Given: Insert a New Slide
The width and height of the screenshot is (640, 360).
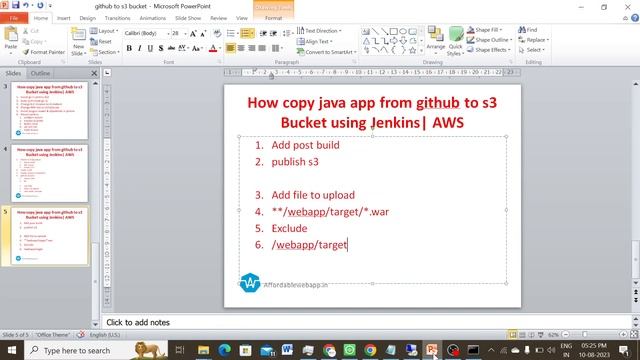Looking at the screenshot, I should pyautogui.click(x=78, y=42).
